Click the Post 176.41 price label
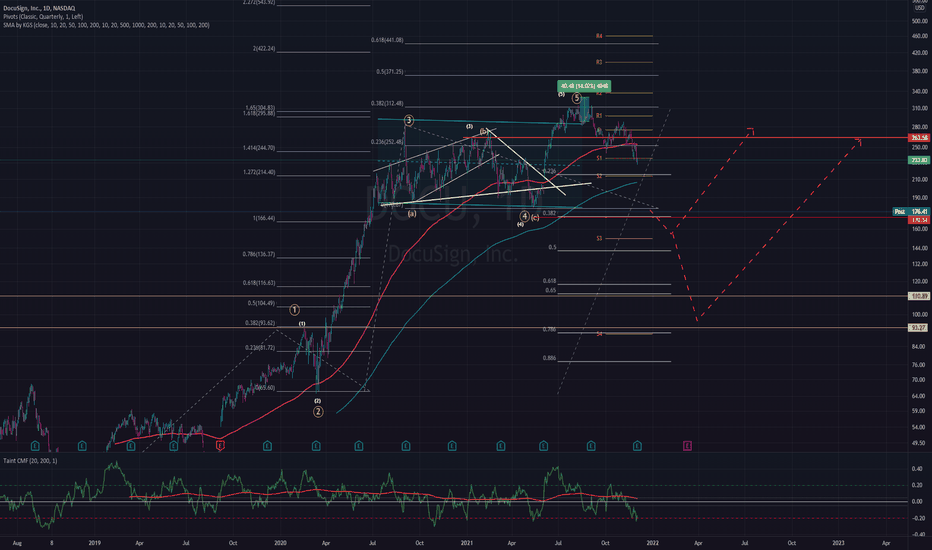 click(911, 212)
